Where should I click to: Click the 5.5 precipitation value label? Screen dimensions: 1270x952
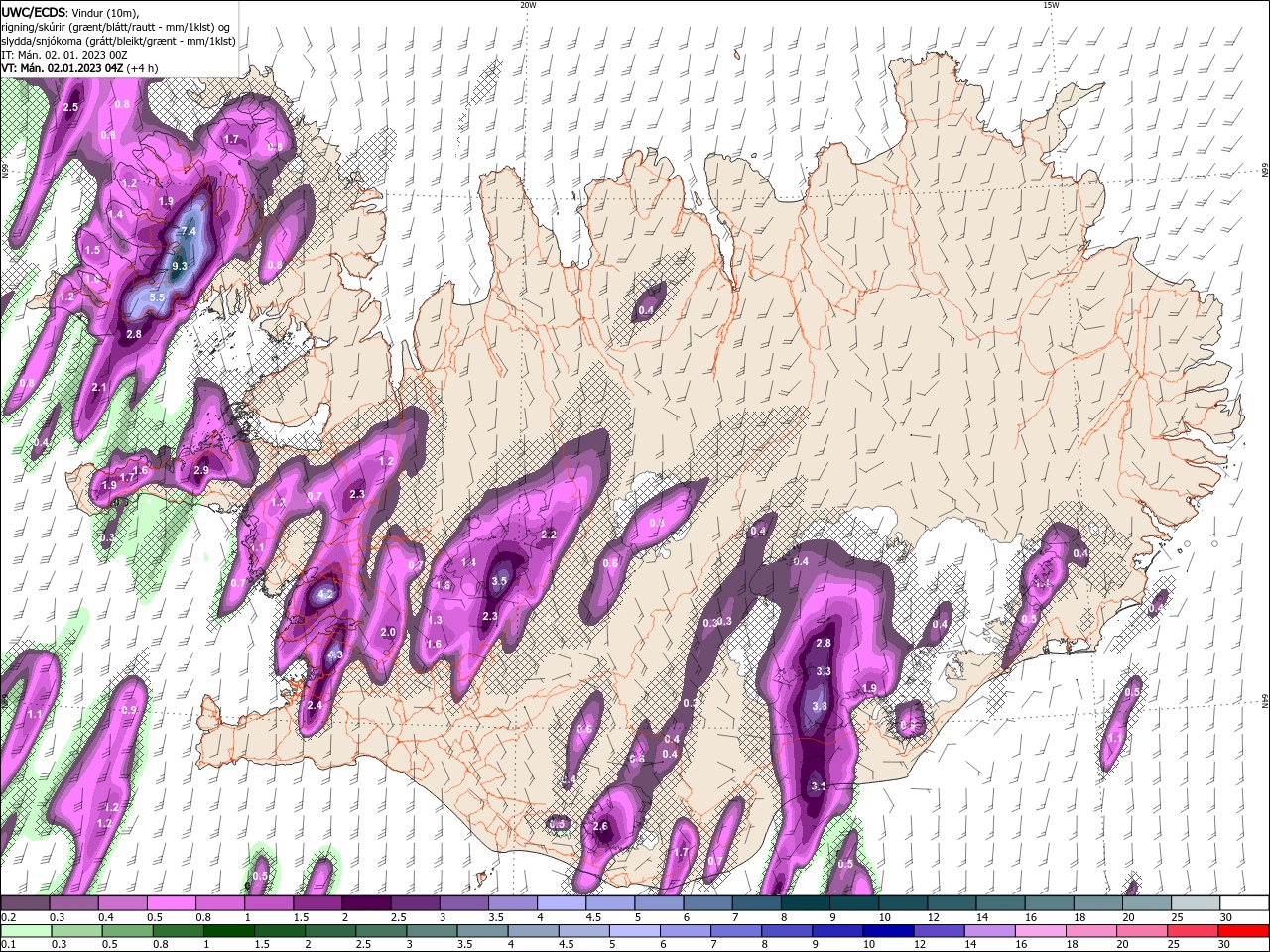coord(157,297)
